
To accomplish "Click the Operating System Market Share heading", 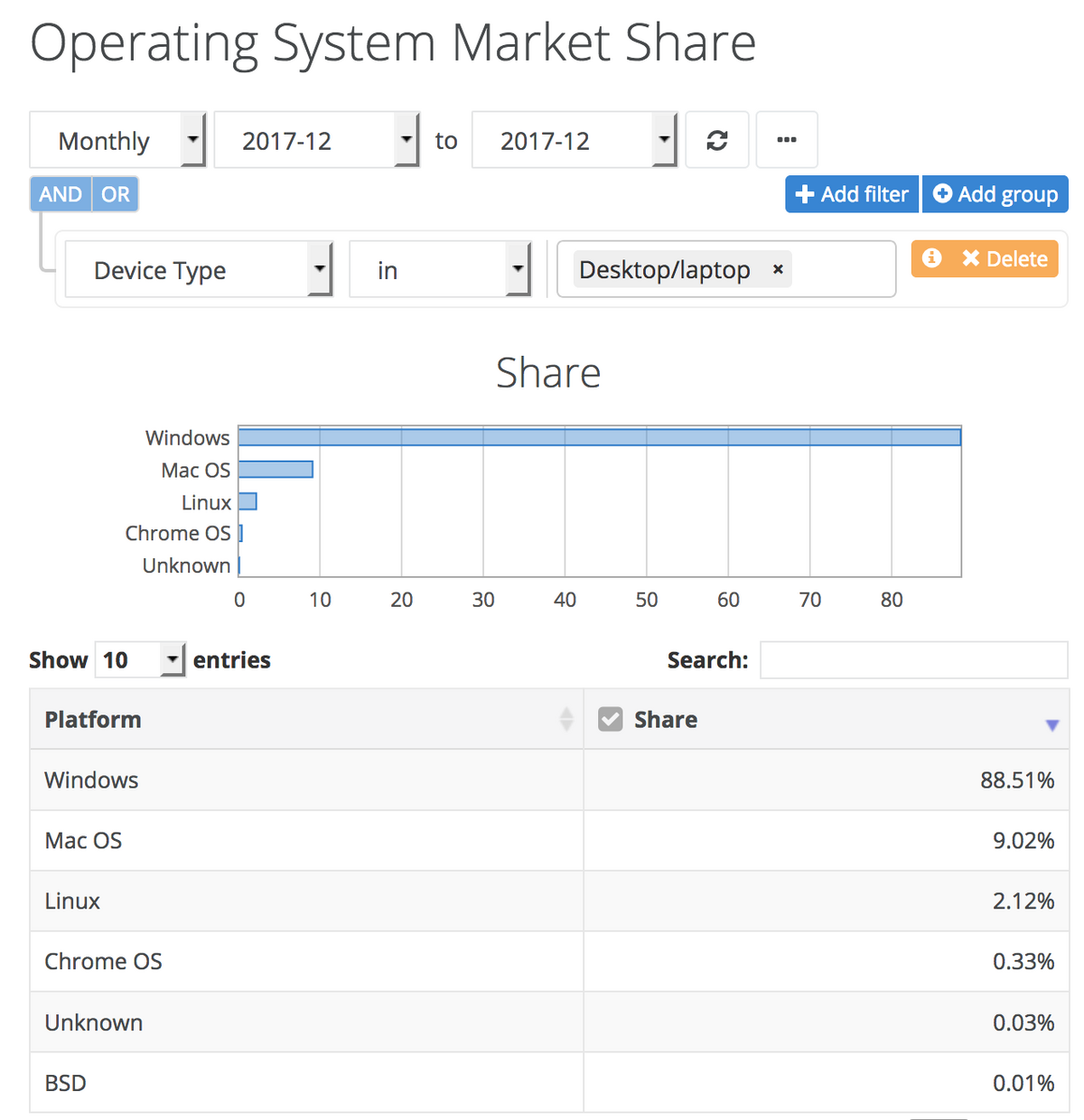I will click(393, 43).
